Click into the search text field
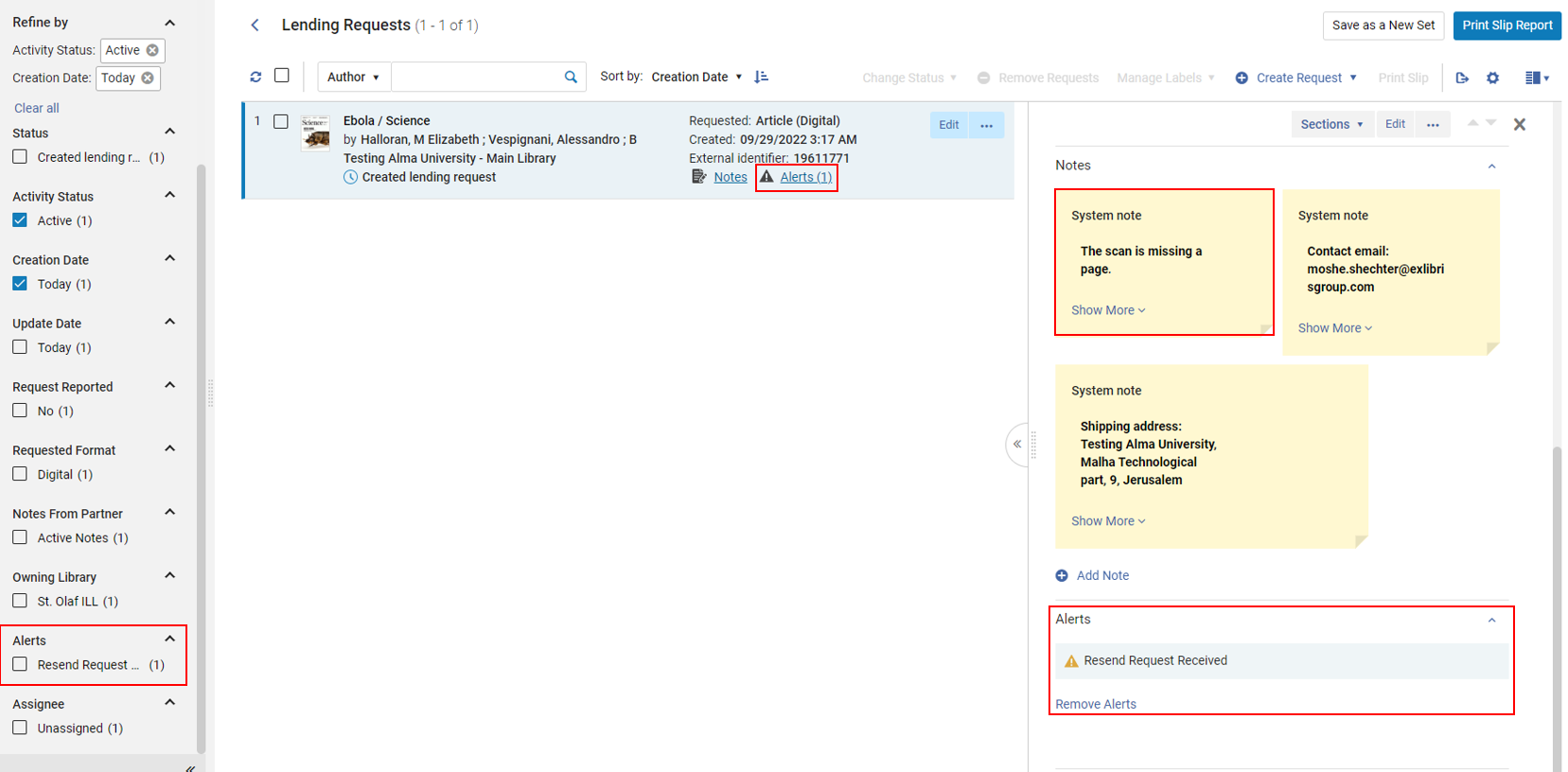Screen dimensions: 1568x772 [476, 77]
